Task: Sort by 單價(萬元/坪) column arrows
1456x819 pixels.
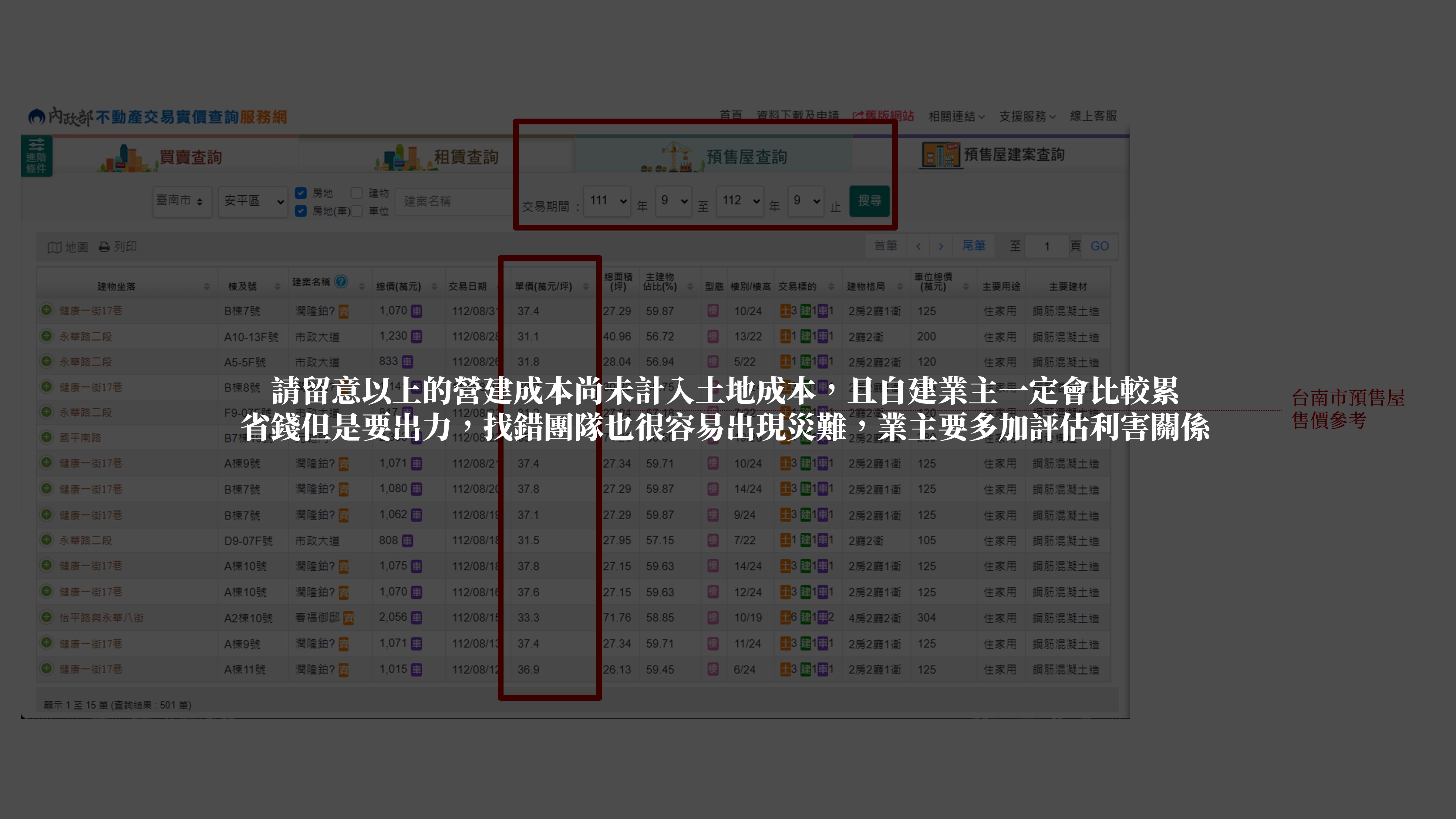Action: pos(586,287)
